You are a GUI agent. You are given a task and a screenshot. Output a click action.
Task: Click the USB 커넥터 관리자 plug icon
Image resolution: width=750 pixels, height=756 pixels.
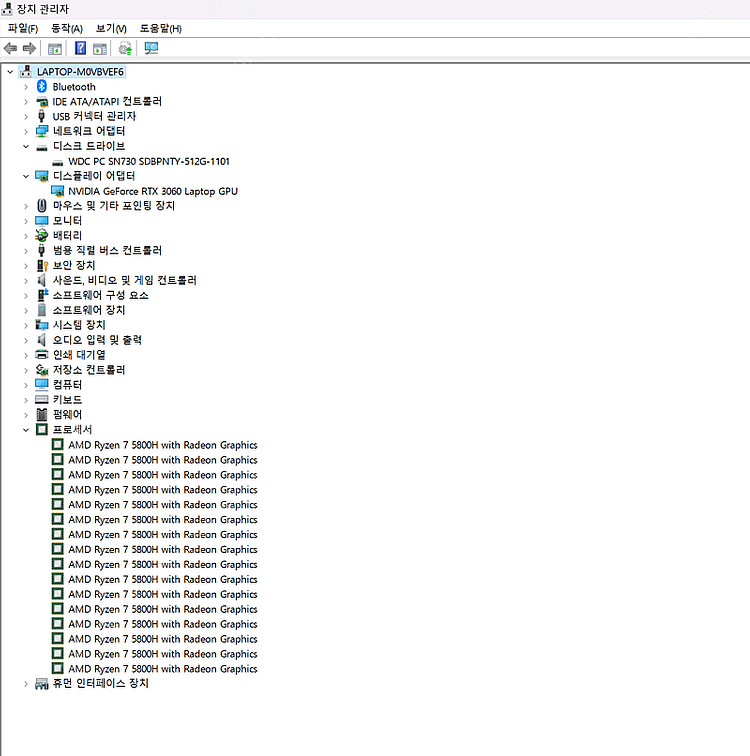pyautogui.click(x=42, y=116)
